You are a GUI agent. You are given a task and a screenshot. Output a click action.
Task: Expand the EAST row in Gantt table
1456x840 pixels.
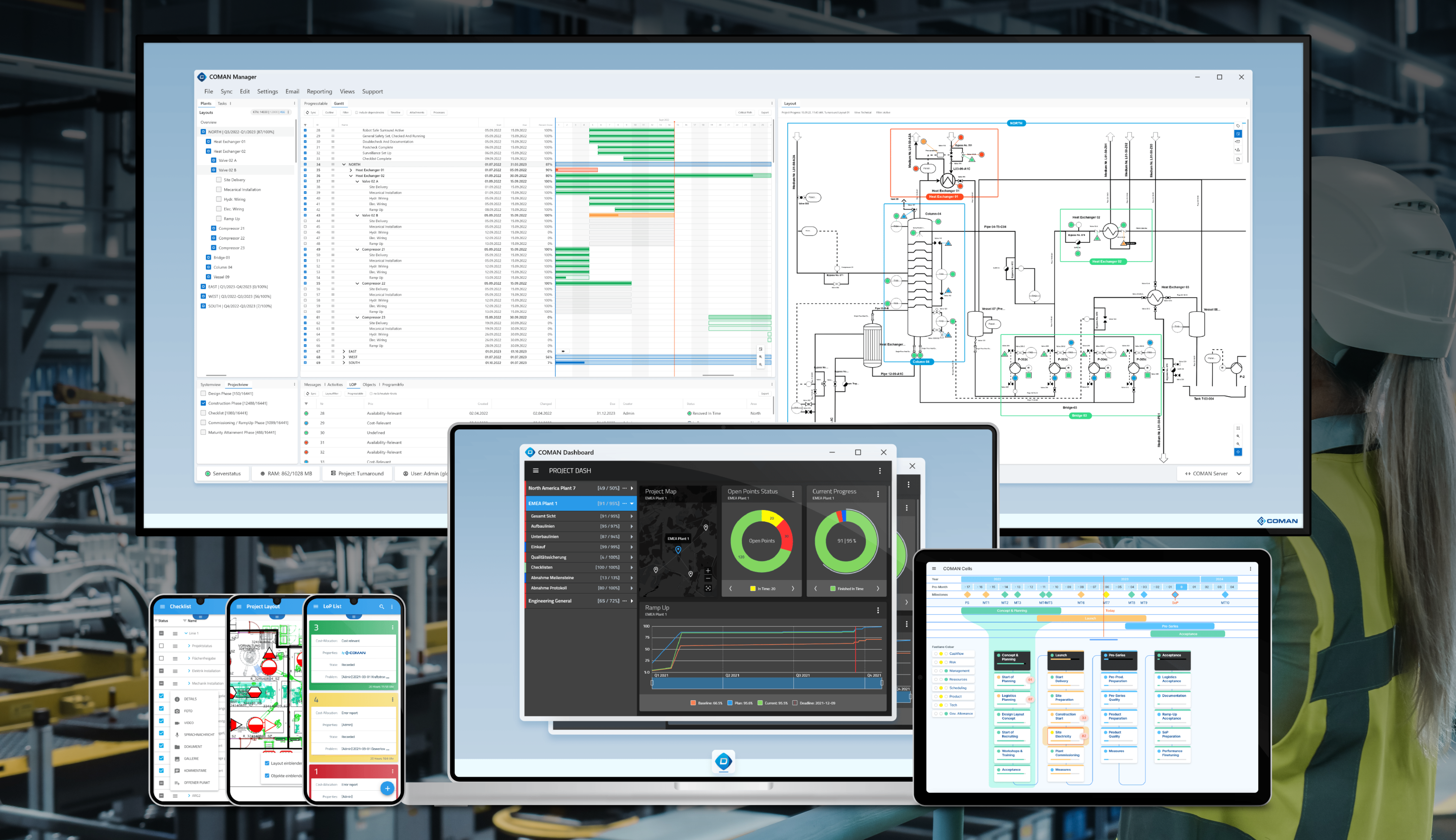(x=344, y=351)
